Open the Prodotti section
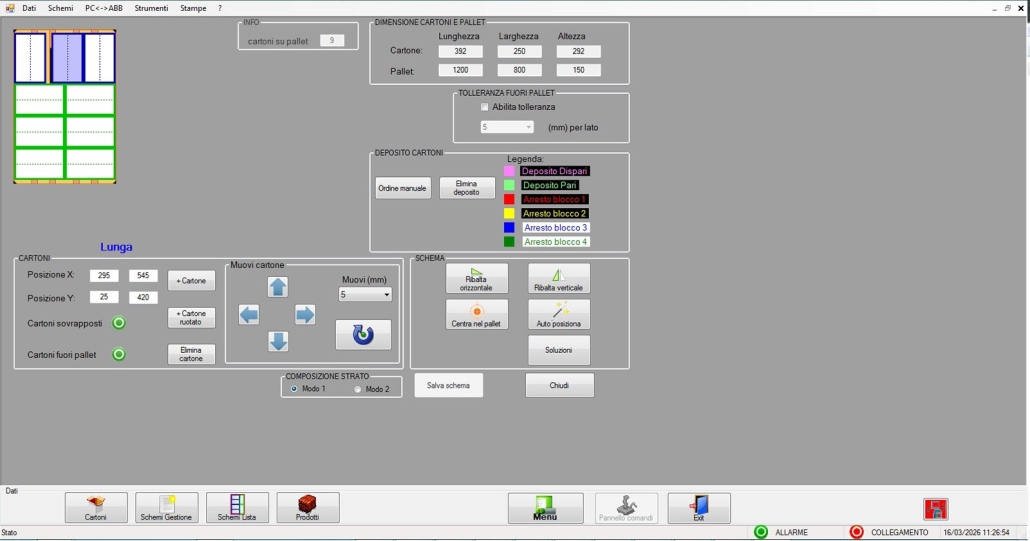The height and width of the screenshot is (541, 1030). pyautogui.click(x=308, y=507)
